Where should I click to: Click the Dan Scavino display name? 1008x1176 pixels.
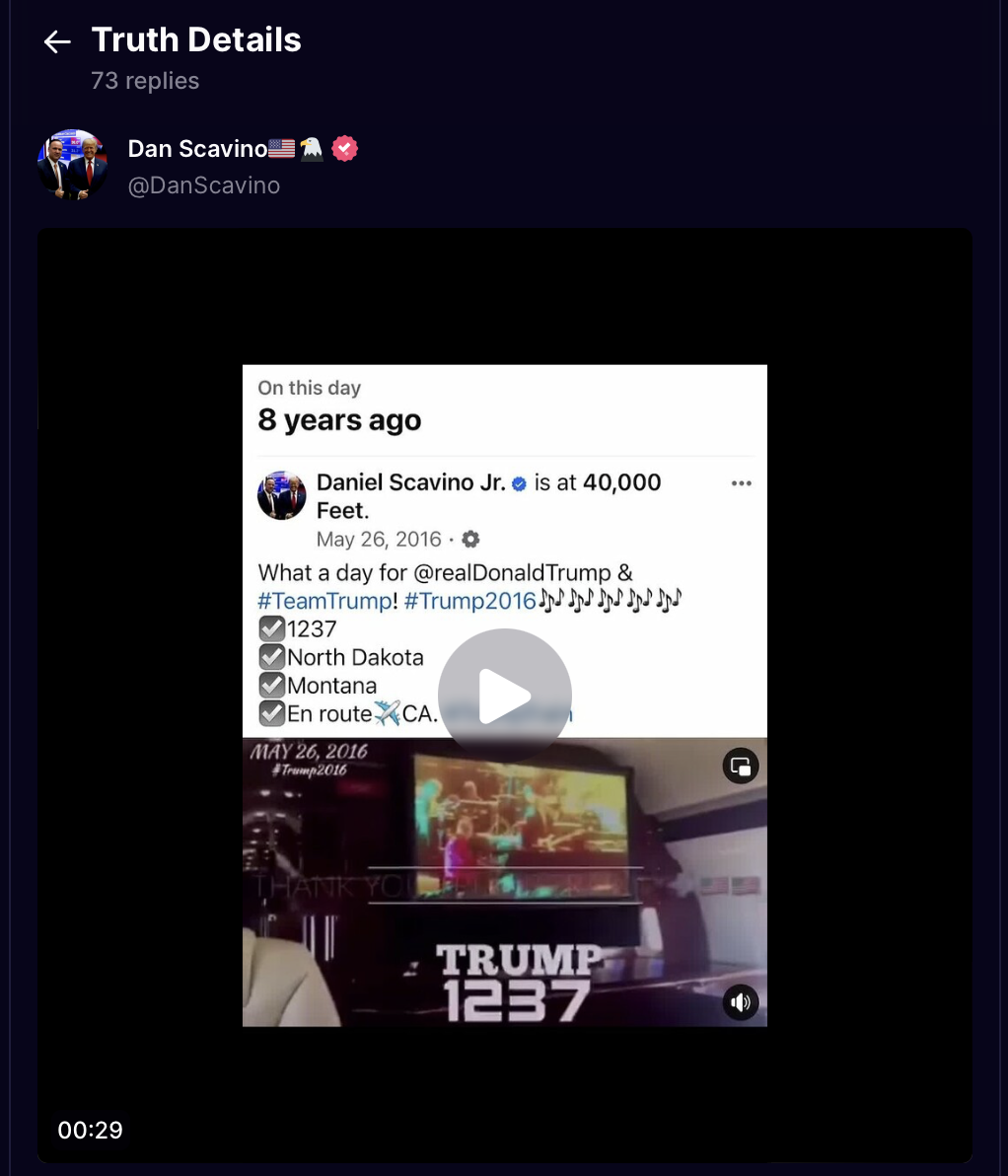pos(197,149)
